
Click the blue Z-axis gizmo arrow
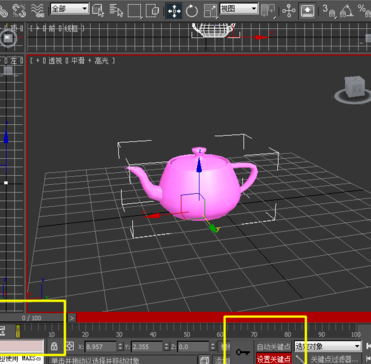coord(199,165)
